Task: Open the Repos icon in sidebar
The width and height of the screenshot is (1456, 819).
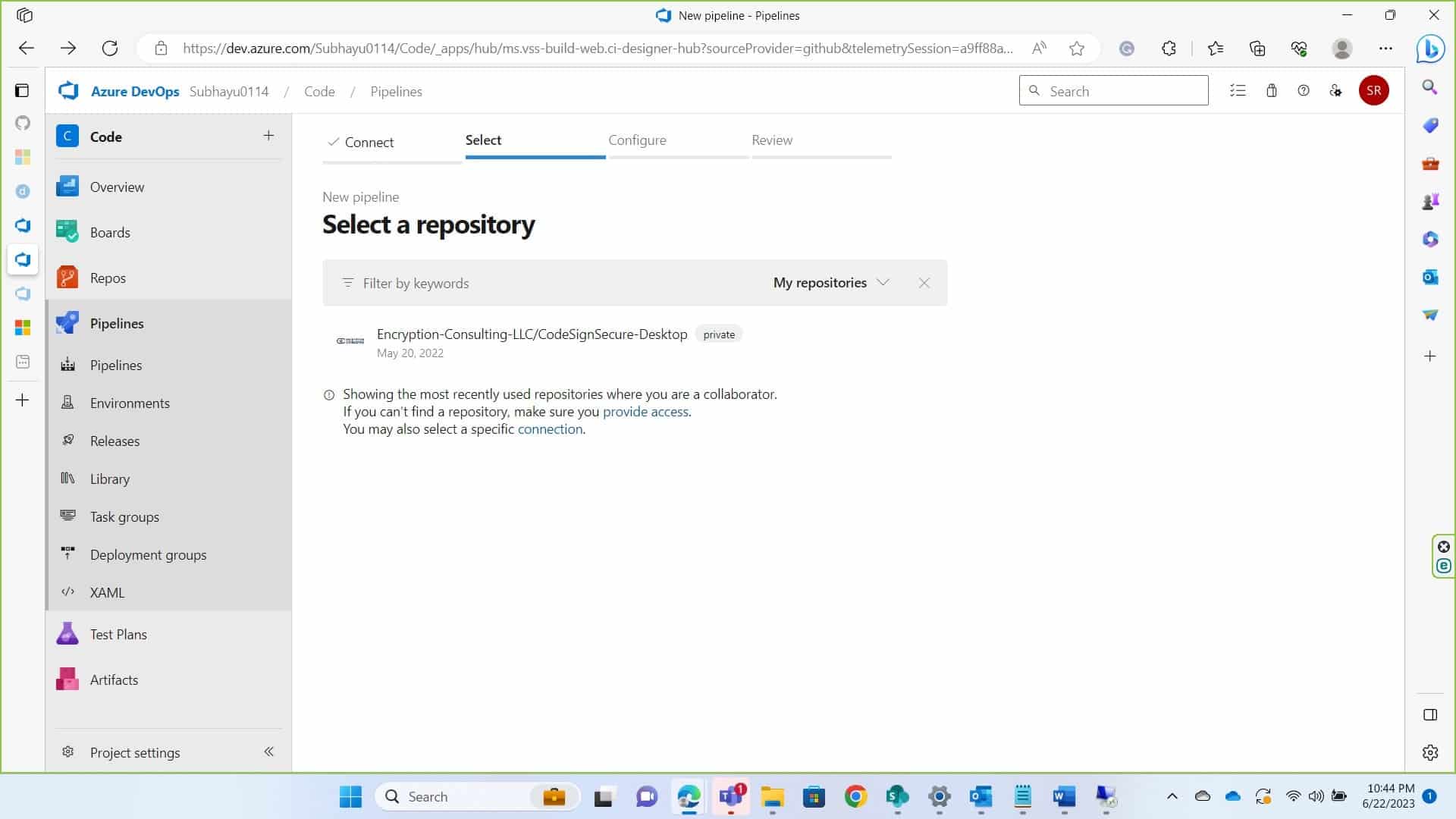Action: (67, 278)
